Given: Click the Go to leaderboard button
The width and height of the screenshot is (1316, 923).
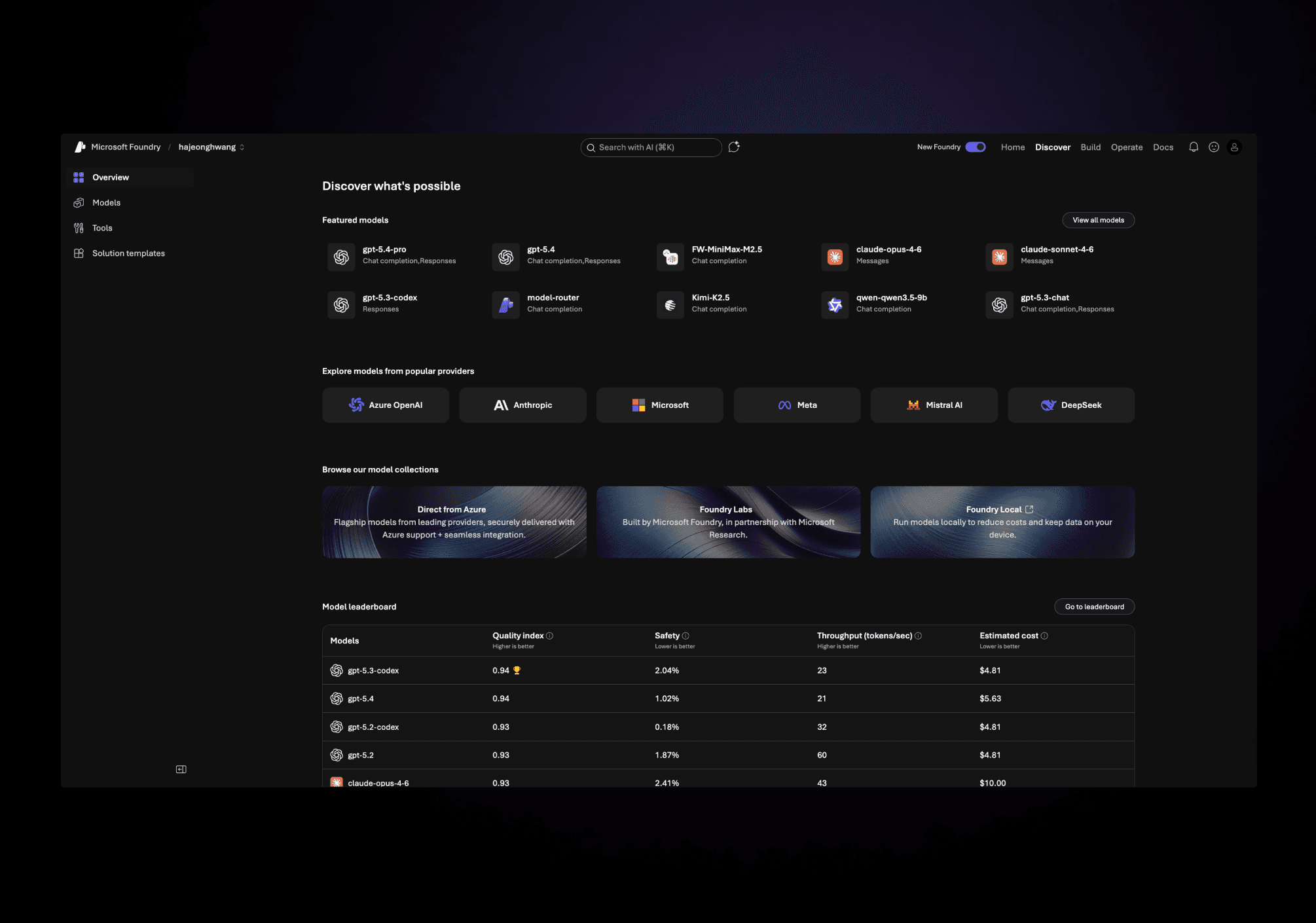Looking at the screenshot, I should pos(1094,607).
